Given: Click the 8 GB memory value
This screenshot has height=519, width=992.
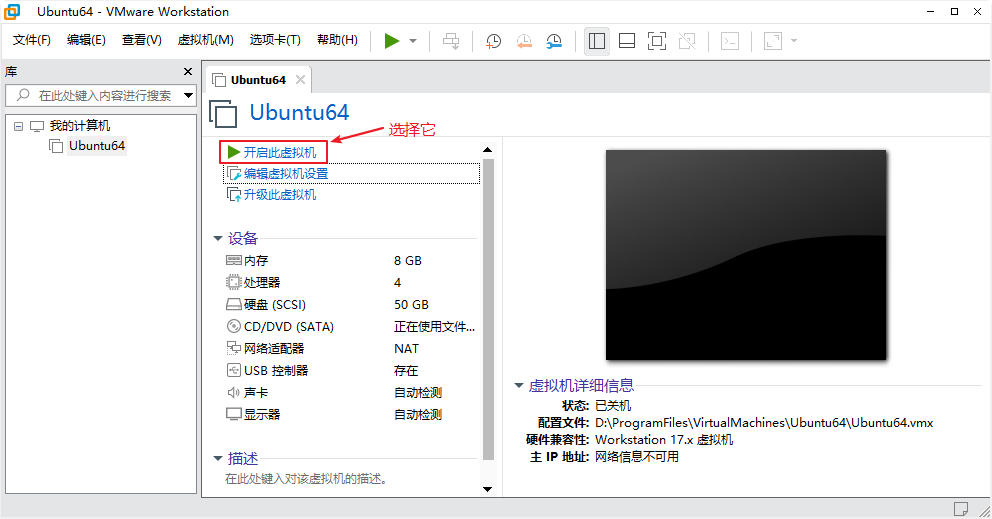Looking at the screenshot, I should pos(407,261).
